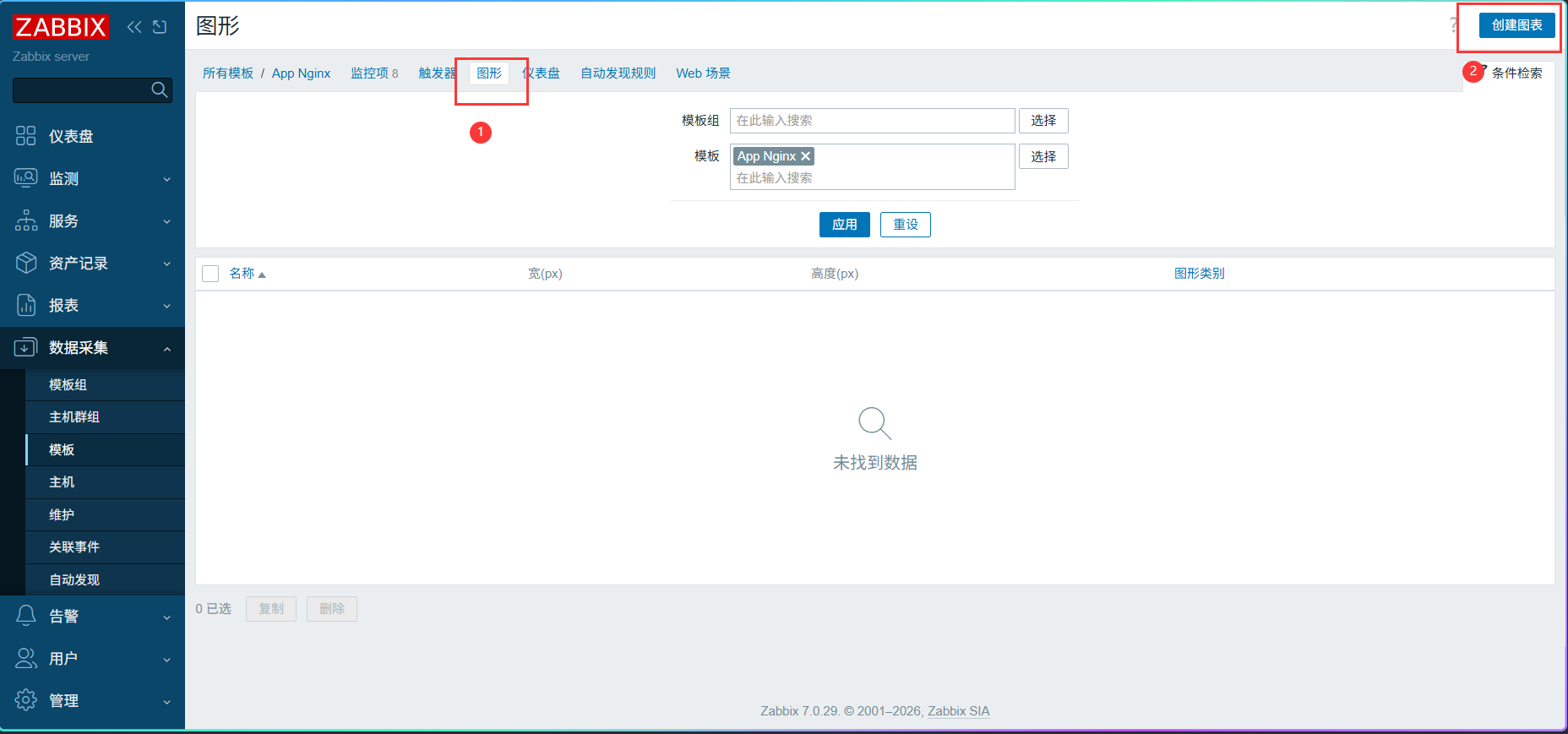The image size is (1568, 734).
Task: Click the Zabbix logo
Action: [x=61, y=27]
